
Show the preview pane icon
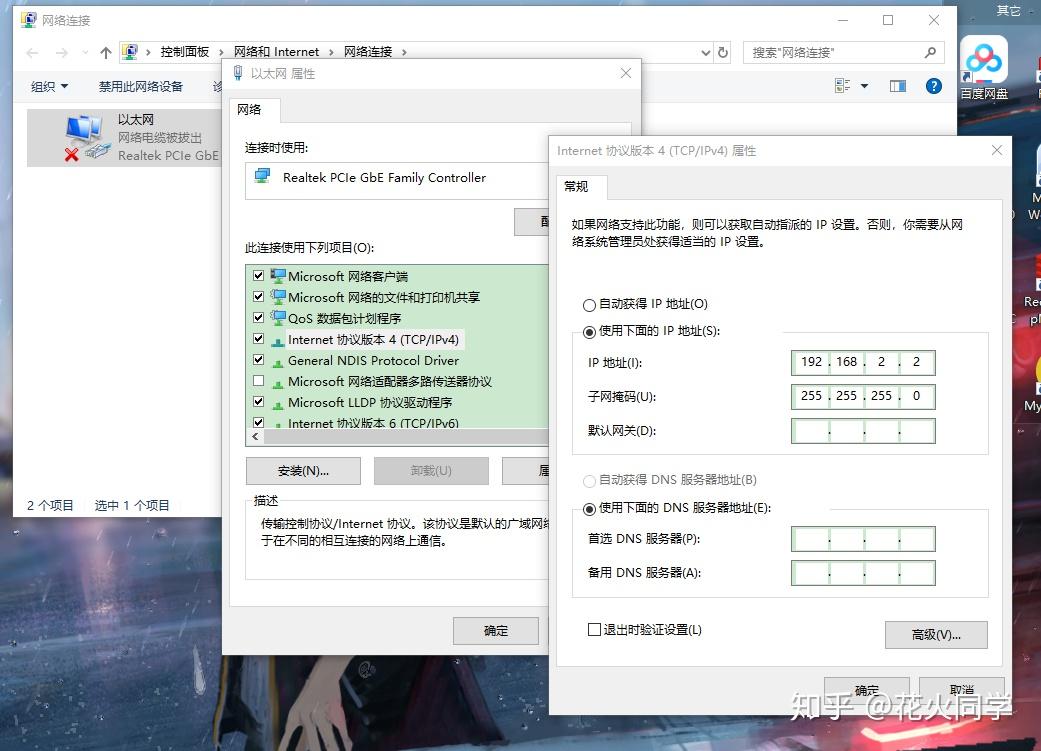[897, 86]
